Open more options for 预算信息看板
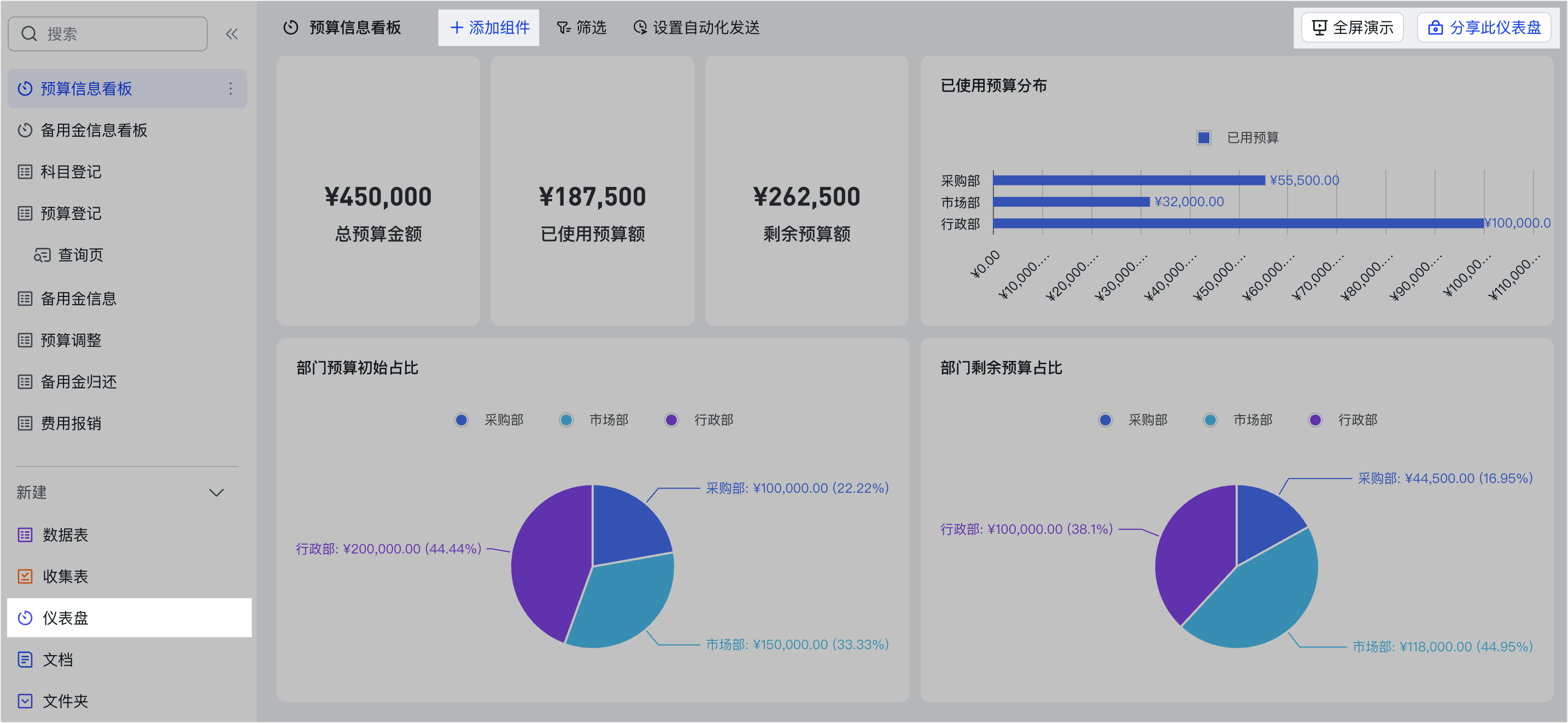This screenshot has height=723, width=1568. pos(230,89)
